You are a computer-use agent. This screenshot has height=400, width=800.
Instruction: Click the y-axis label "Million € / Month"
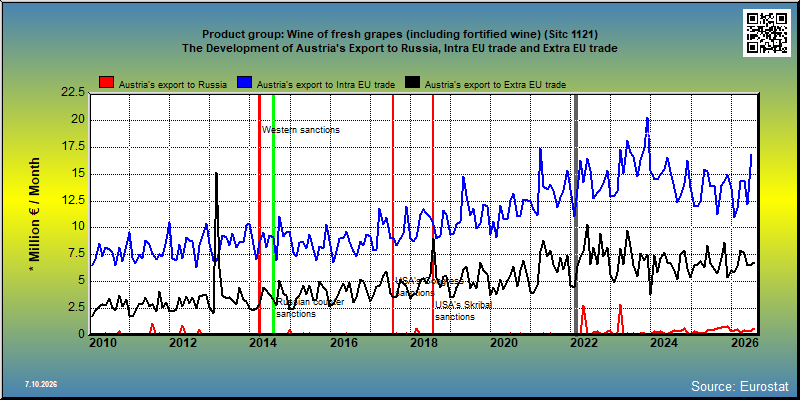pos(34,215)
